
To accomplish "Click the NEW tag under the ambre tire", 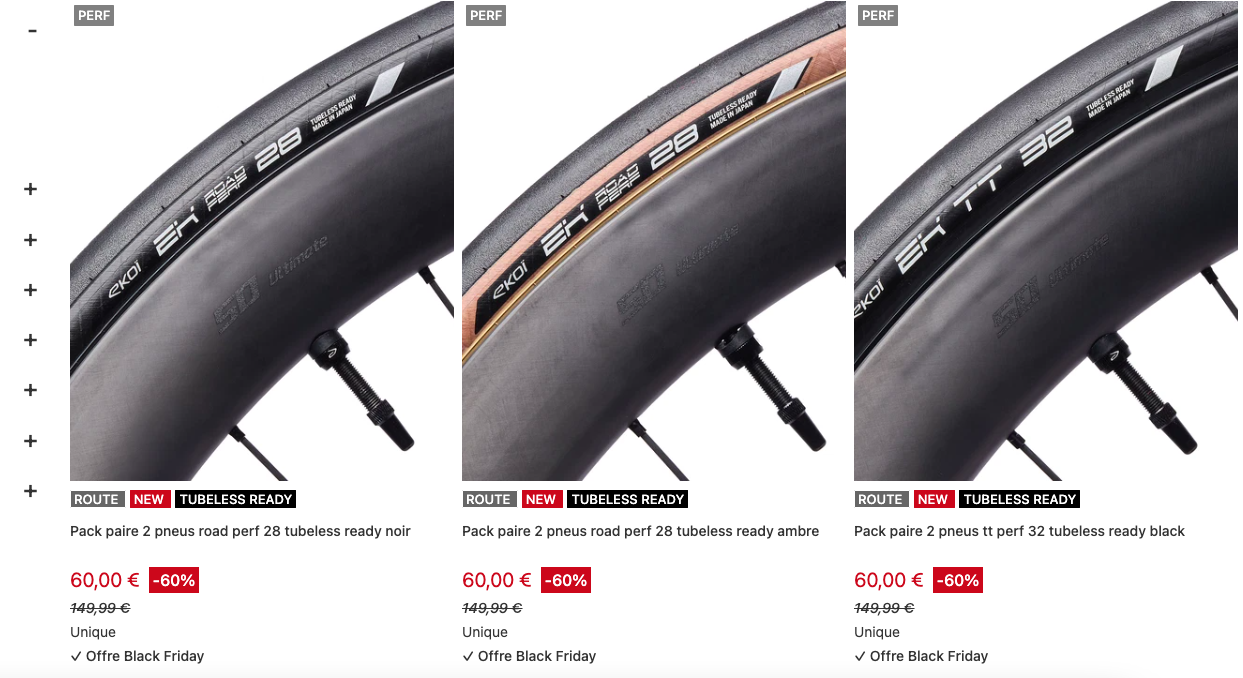I will tap(541, 499).
